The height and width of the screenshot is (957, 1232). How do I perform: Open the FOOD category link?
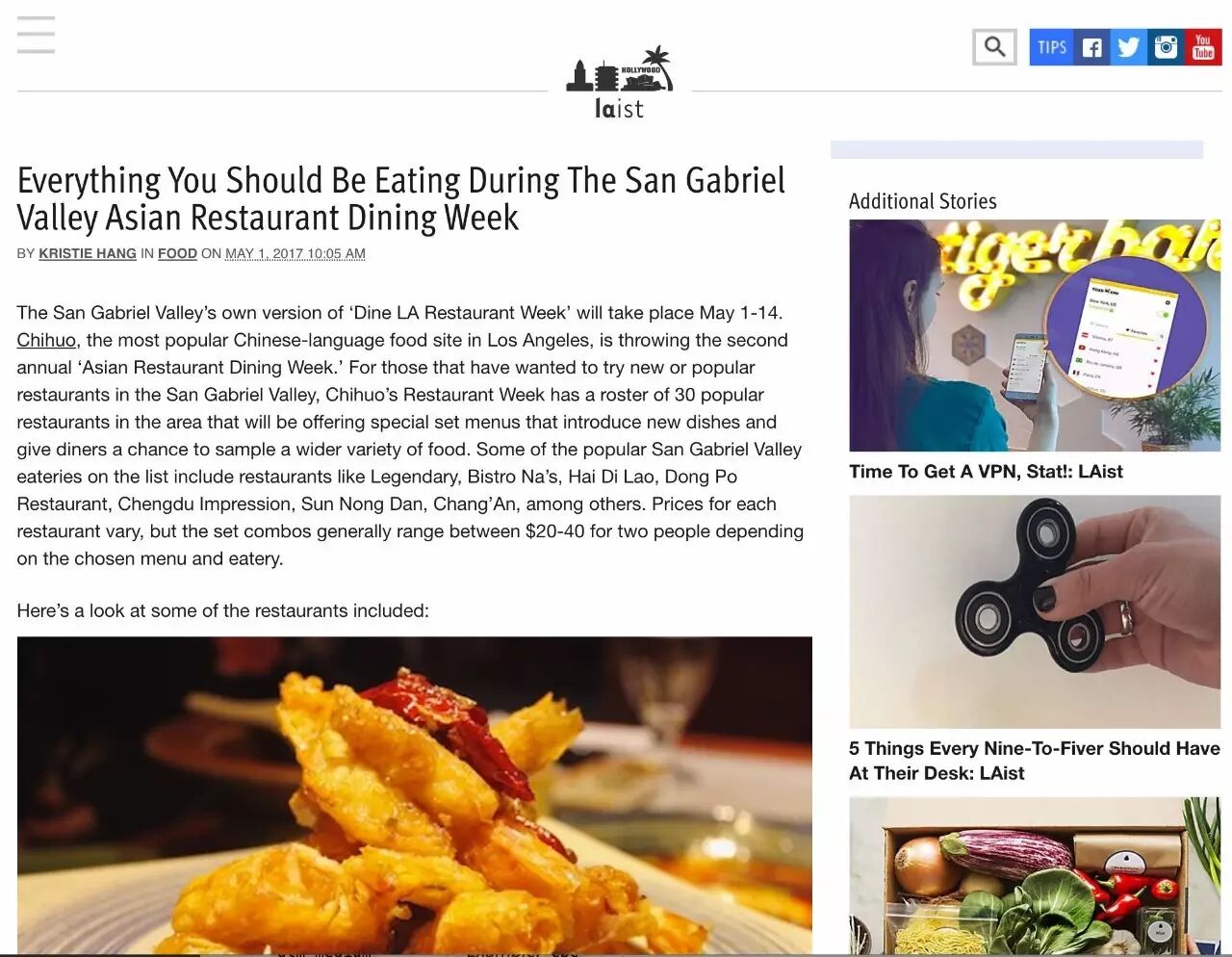[177, 253]
